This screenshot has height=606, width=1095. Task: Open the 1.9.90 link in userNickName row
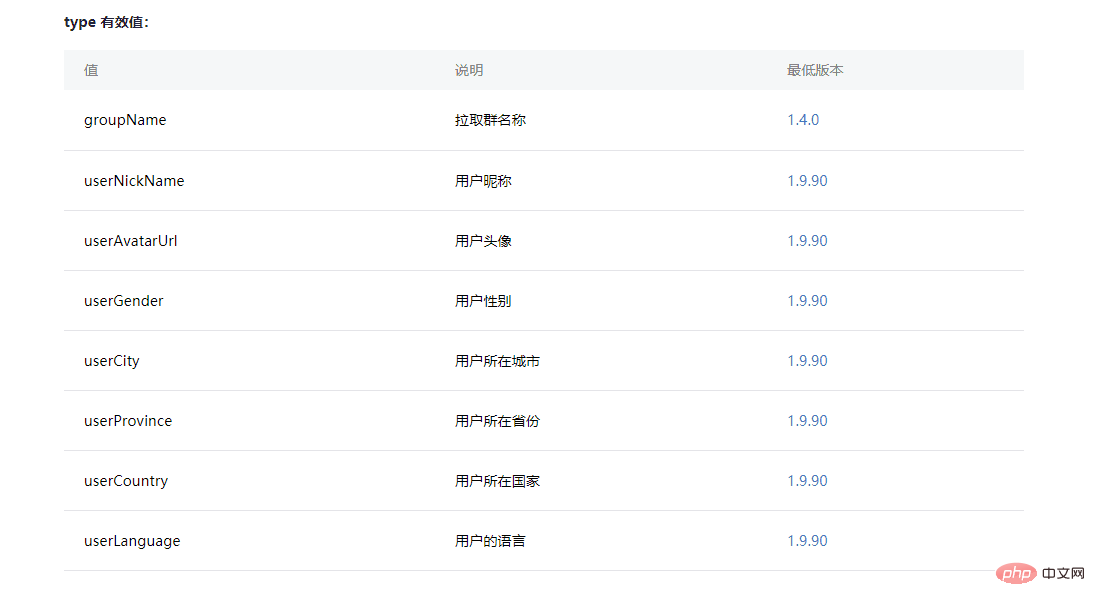tap(807, 181)
